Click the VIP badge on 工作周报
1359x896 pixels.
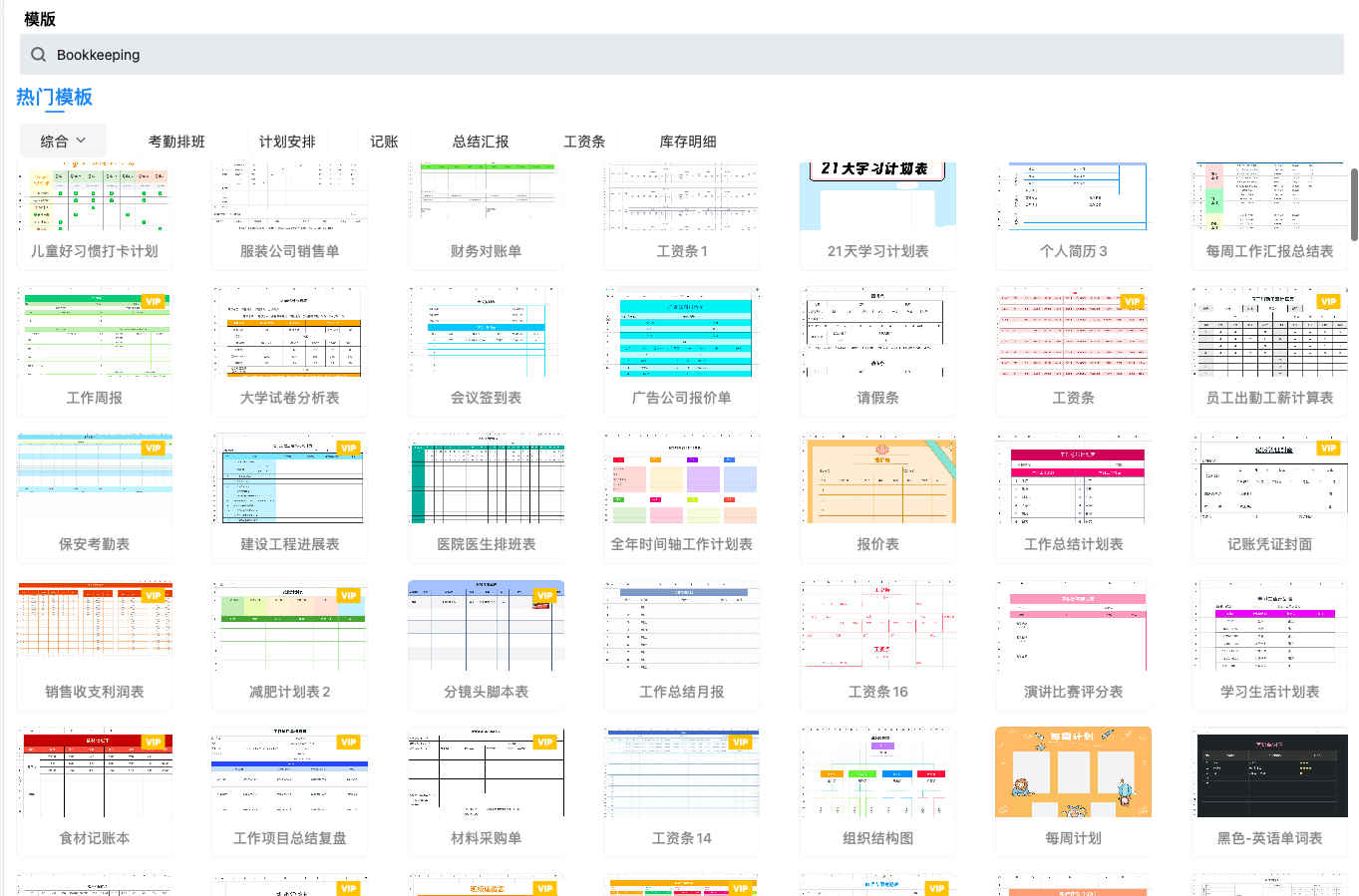(153, 301)
